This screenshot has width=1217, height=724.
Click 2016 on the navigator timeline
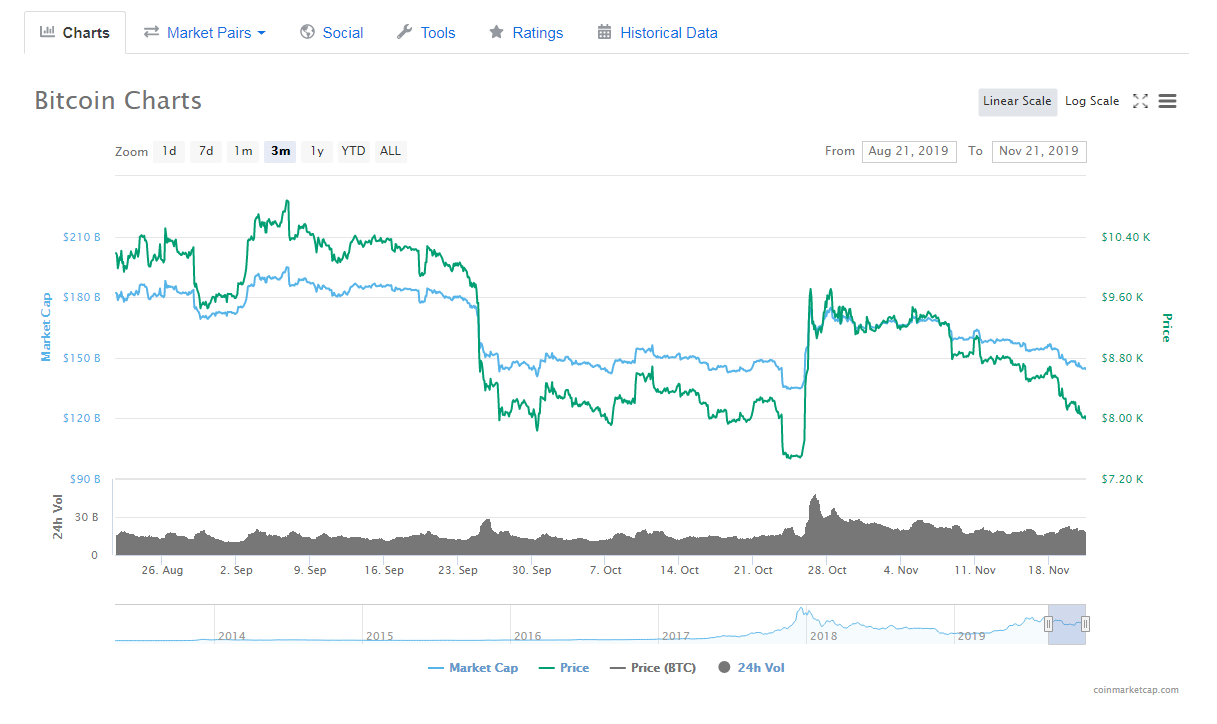[527, 636]
